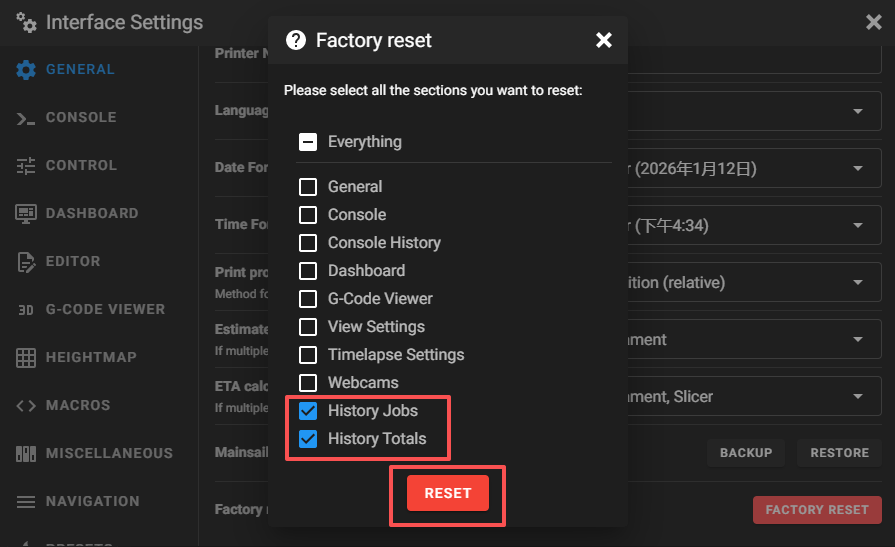Viewport: 895px width, 547px height.
Task: Click the Factory reset help question icon
Action: (296, 40)
